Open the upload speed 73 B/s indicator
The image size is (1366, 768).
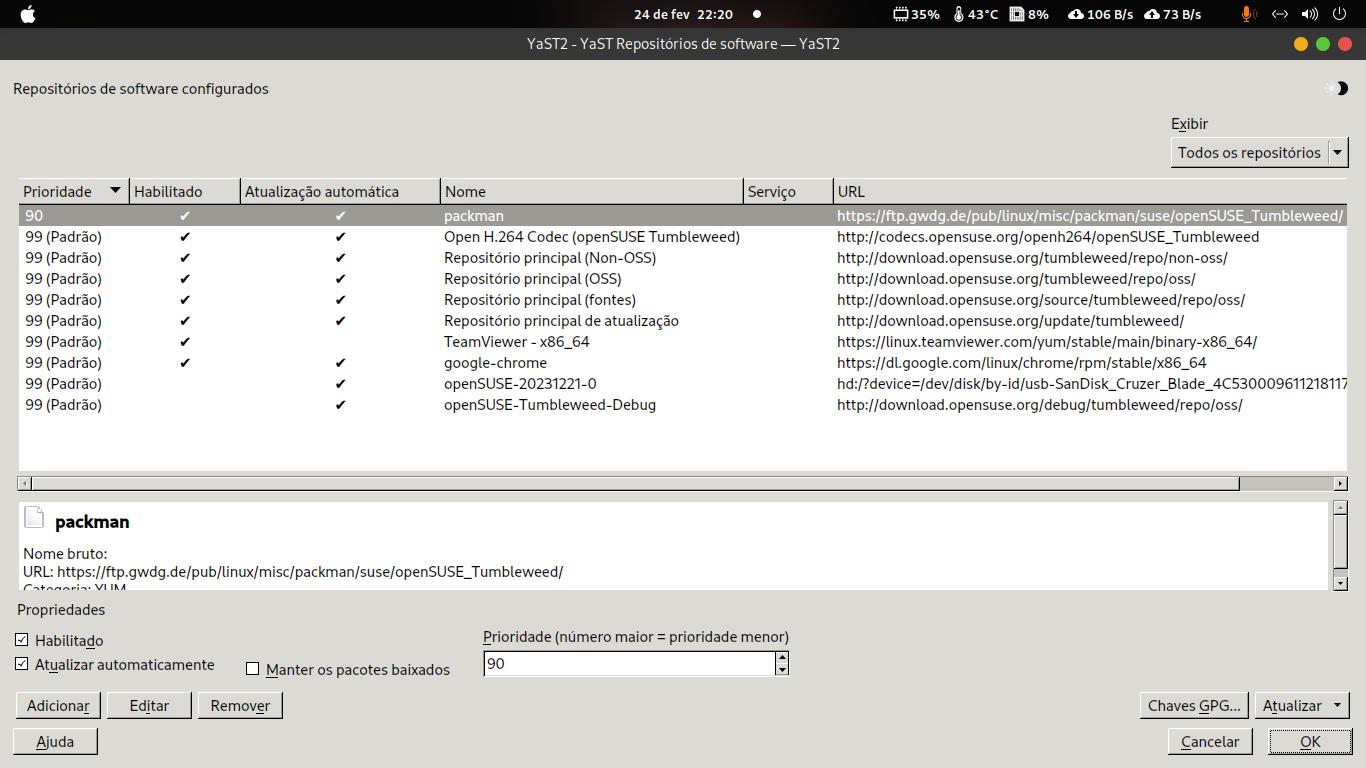click(1172, 14)
